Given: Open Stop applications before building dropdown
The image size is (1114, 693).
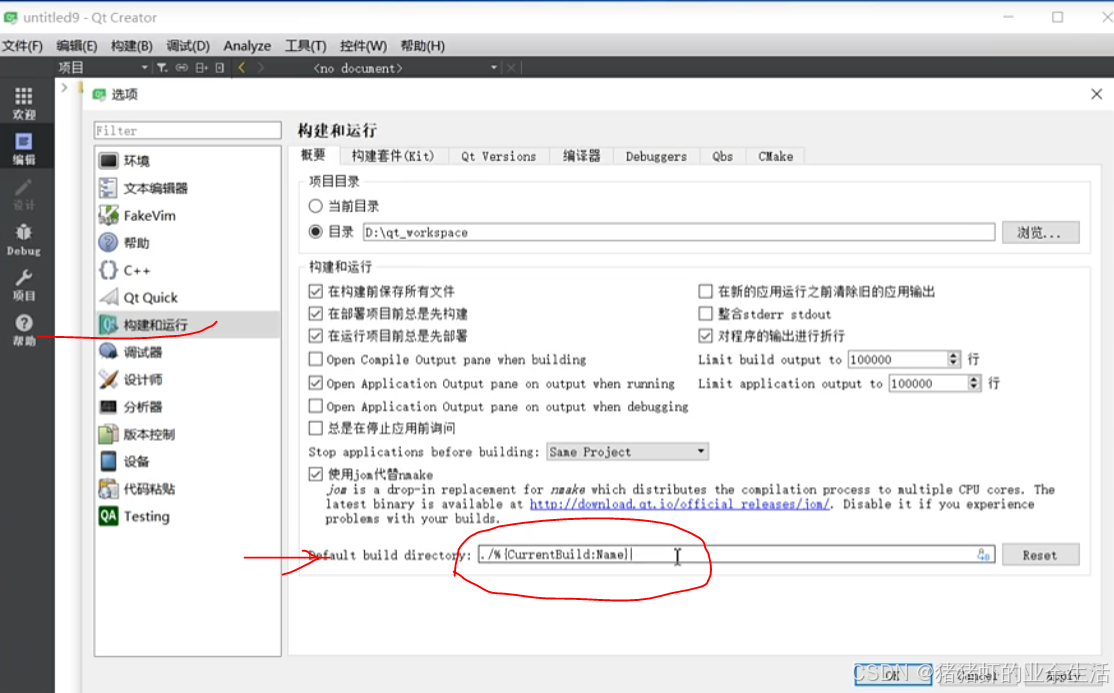Looking at the screenshot, I should click(627, 451).
